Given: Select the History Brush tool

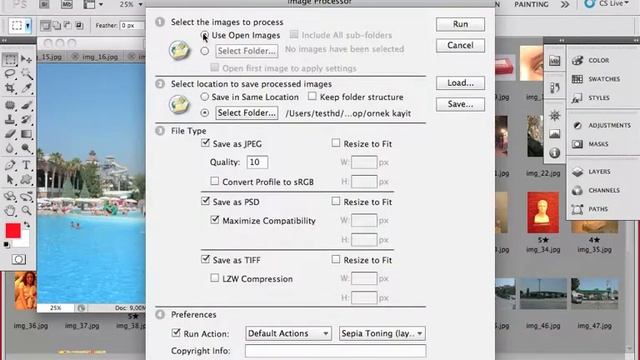Looking at the screenshot, I should (x=27, y=120).
